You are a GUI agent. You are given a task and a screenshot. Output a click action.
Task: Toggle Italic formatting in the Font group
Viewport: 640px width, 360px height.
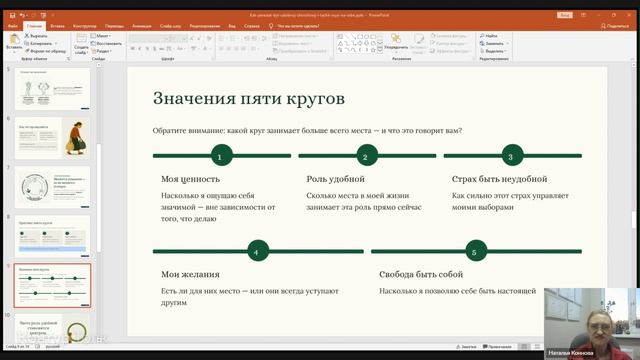click(140, 49)
